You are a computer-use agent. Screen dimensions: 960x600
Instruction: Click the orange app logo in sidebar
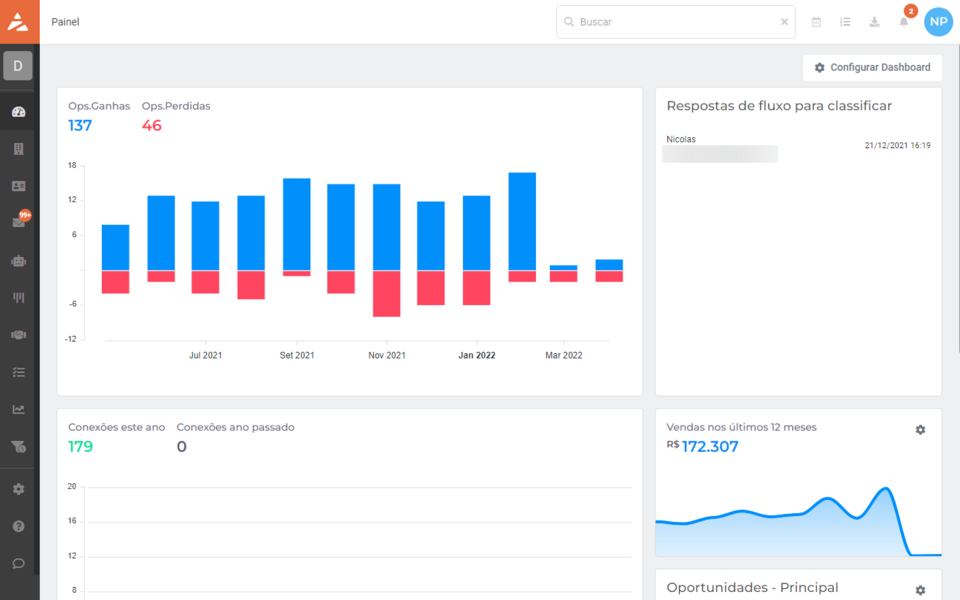pos(19,21)
